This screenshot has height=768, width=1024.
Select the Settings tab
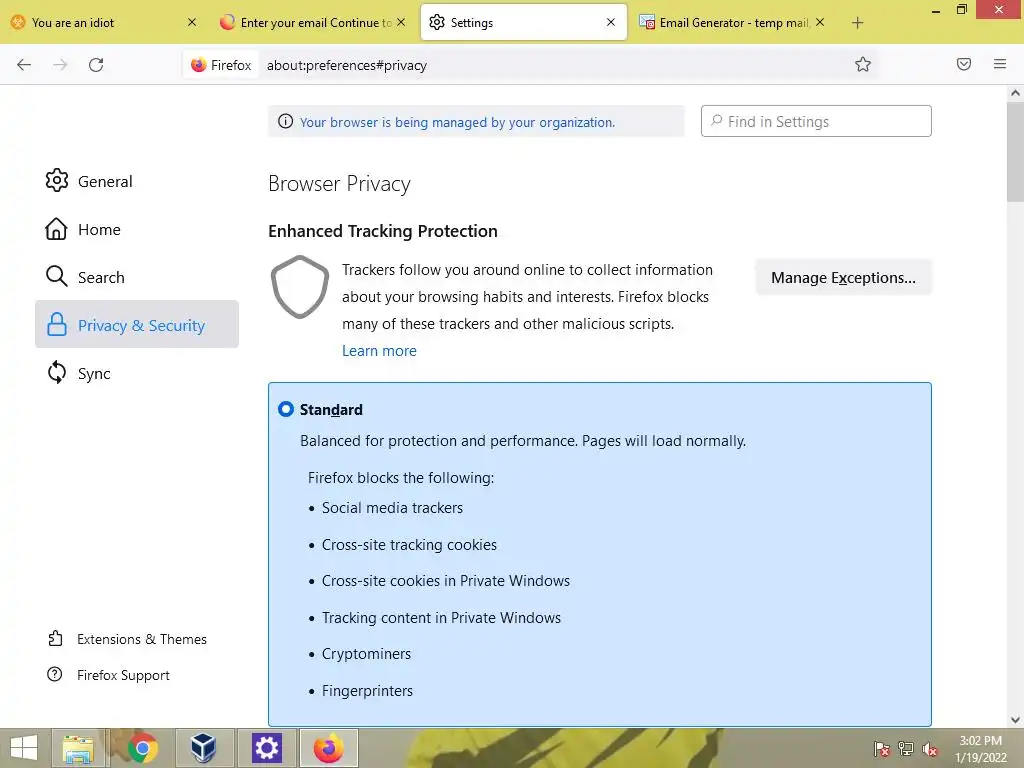(x=524, y=22)
